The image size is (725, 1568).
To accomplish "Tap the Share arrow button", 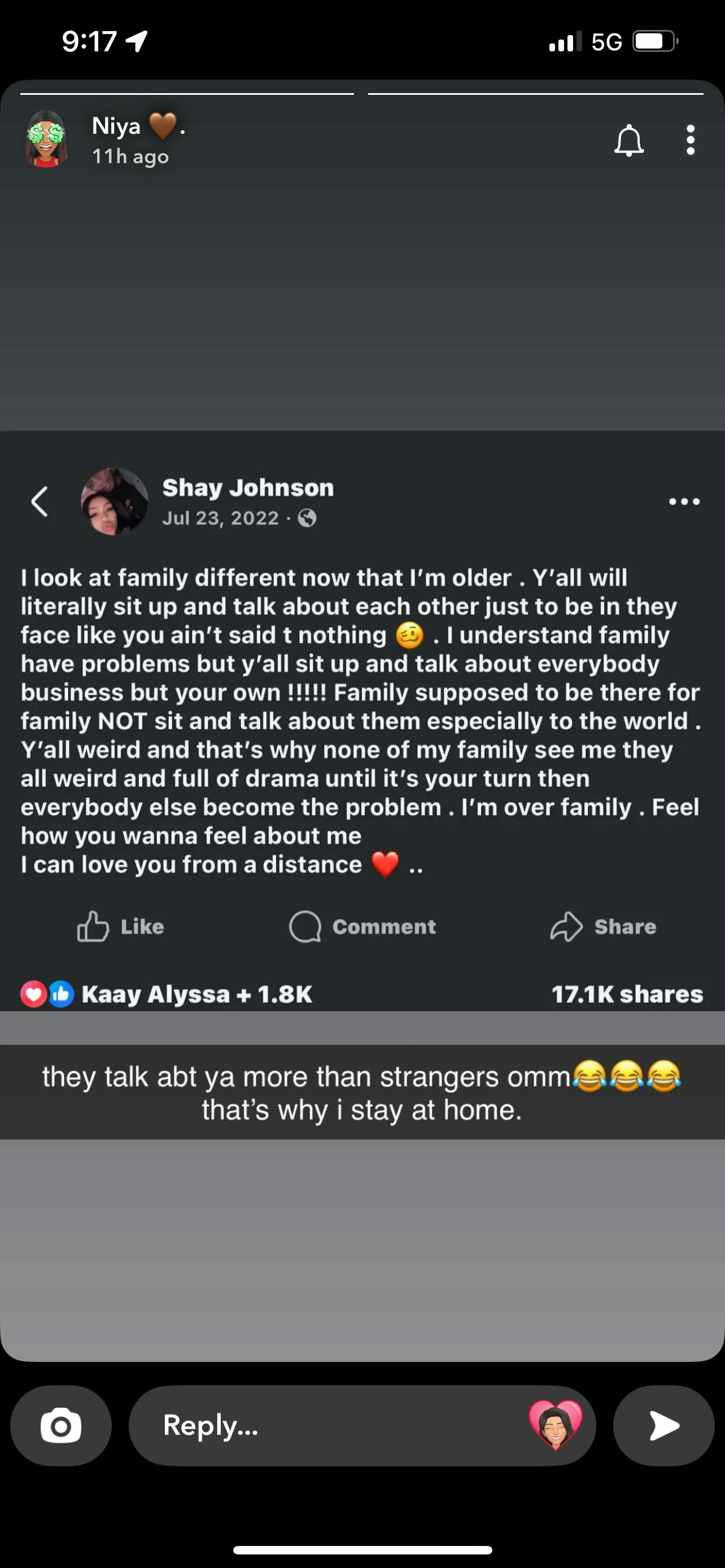I will point(602,926).
